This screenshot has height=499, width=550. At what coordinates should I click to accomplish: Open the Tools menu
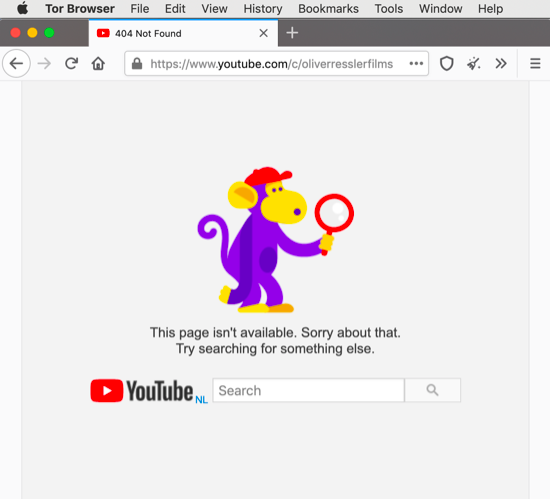tap(389, 9)
